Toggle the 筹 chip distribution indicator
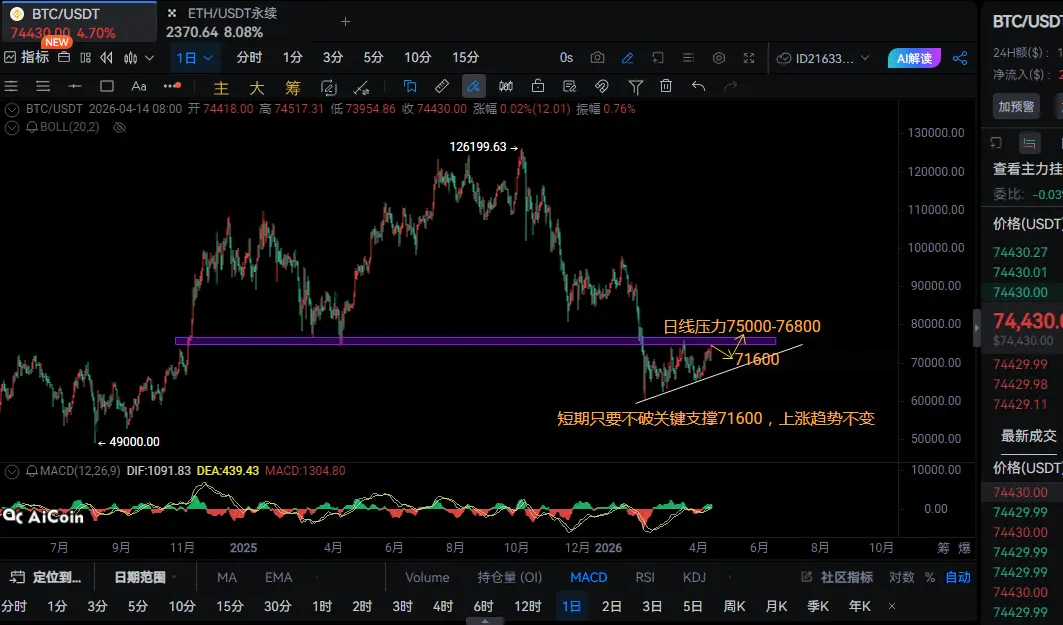The height and width of the screenshot is (625, 1063). pos(293,87)
